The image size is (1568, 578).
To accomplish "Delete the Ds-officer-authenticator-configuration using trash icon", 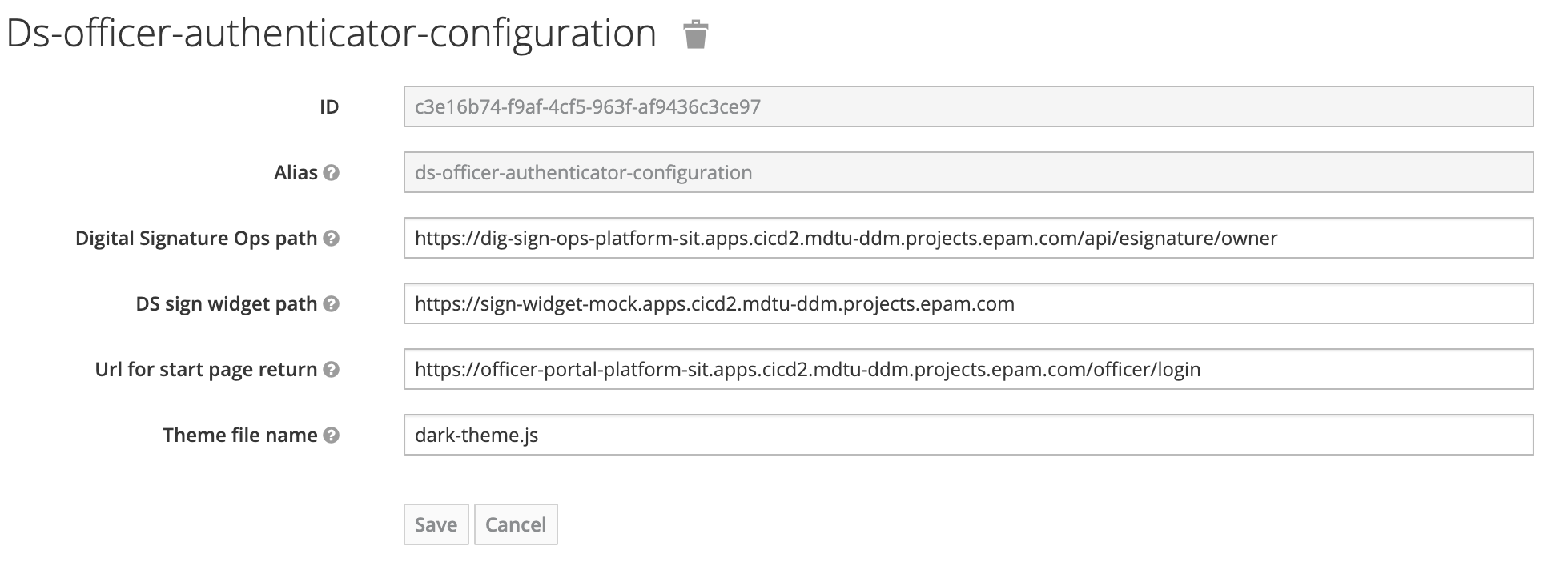I will (x=695, y=34).
